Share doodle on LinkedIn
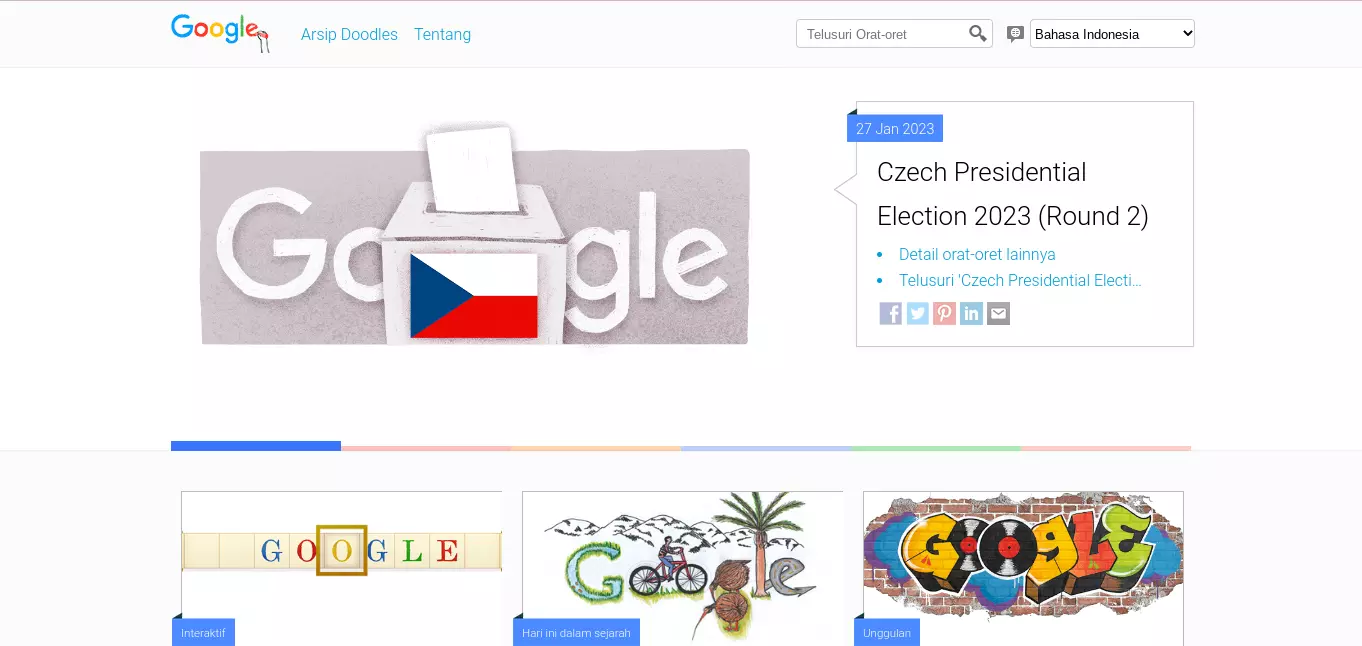This screenshot has width=1362, height=646. point(971,314)
